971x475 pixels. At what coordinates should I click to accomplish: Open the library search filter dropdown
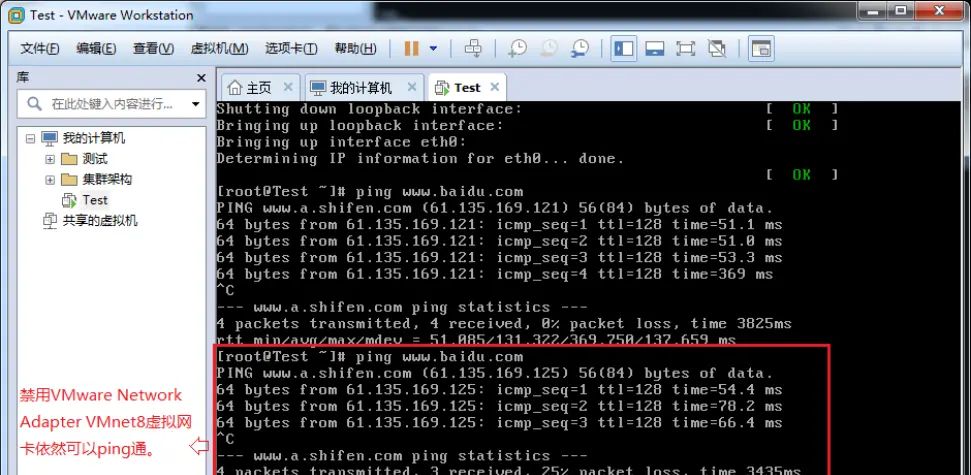tap(196, 104)
